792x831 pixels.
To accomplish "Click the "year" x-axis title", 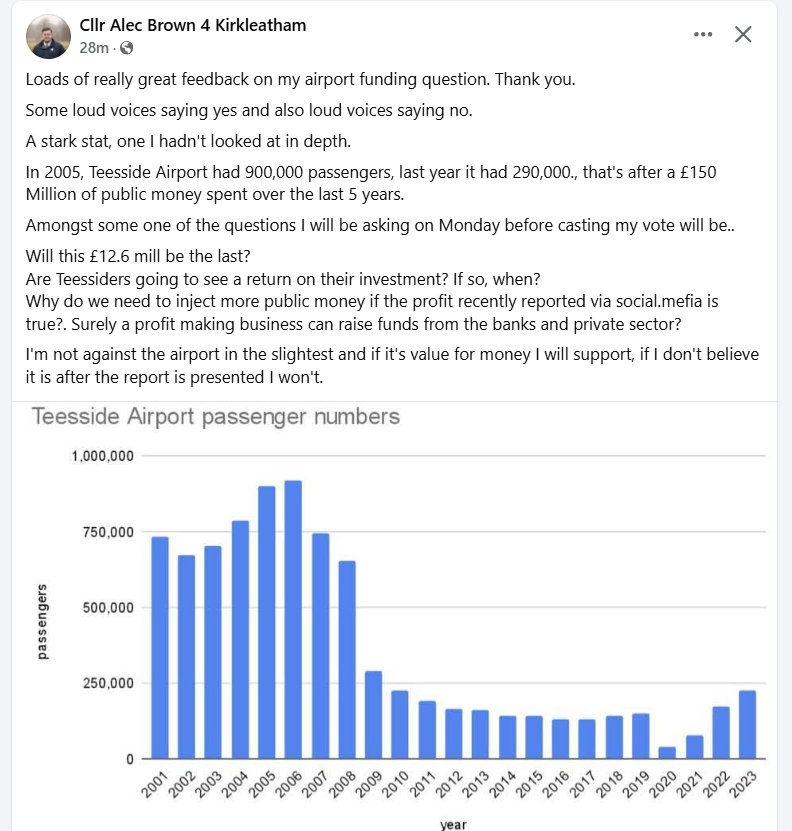I will click(452, 824).
